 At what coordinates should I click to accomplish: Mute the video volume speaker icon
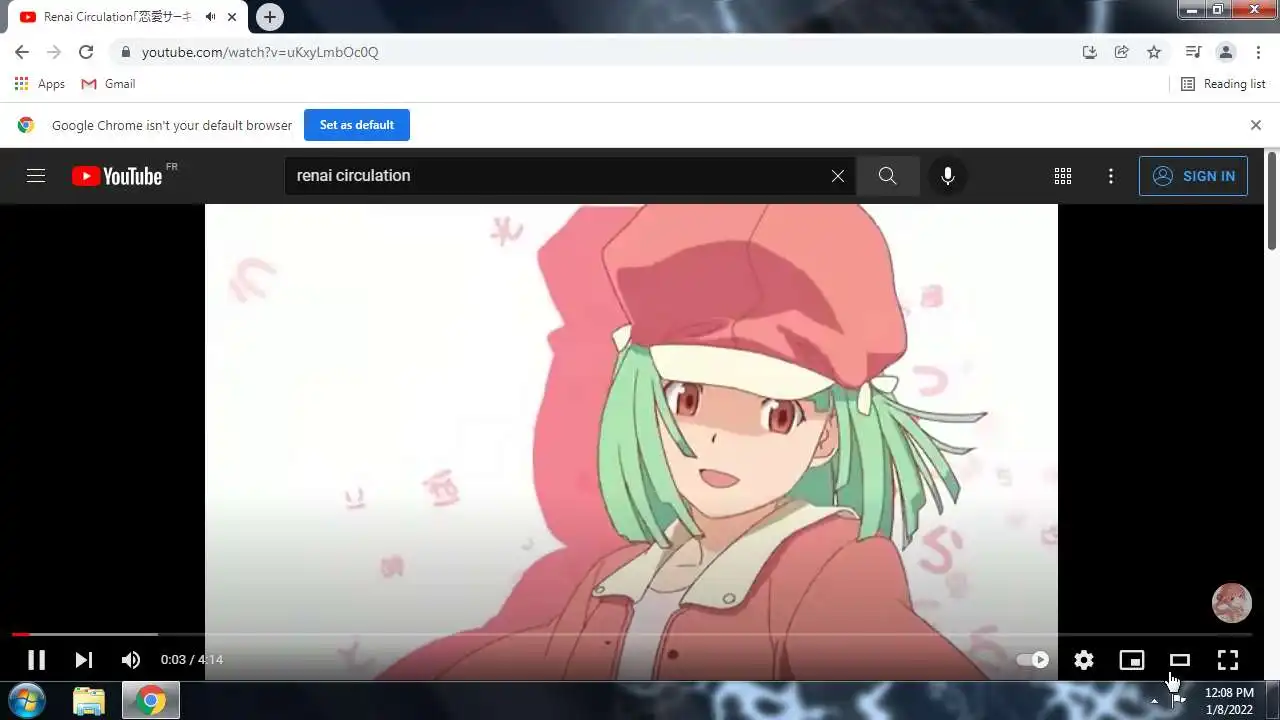click(131, 660)
